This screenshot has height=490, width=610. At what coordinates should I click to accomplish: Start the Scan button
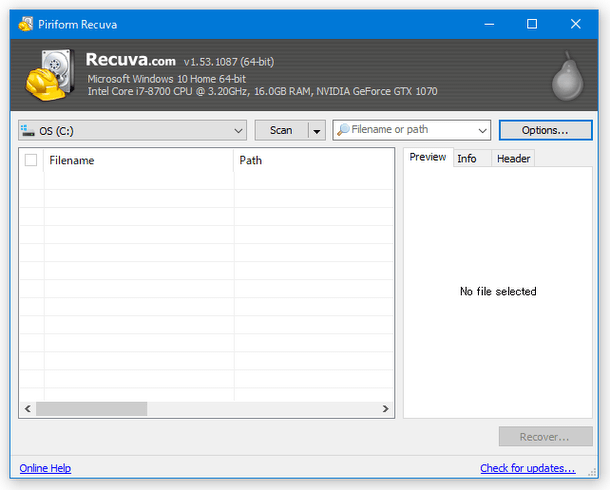click(281, 130)
